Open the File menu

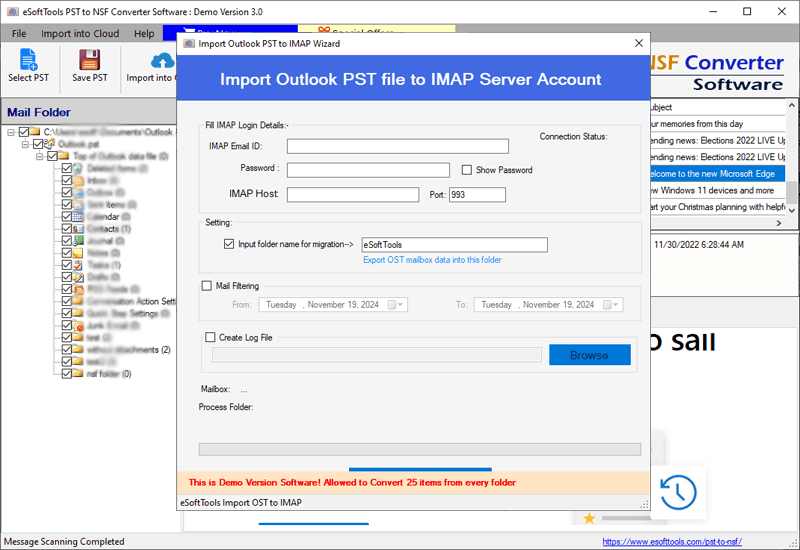19,34
